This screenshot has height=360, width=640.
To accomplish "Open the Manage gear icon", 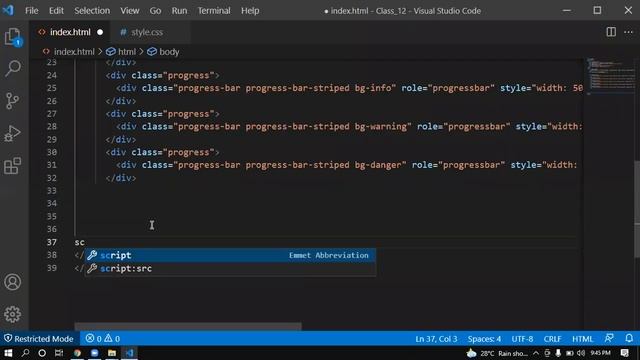I will tap(13, 314).
